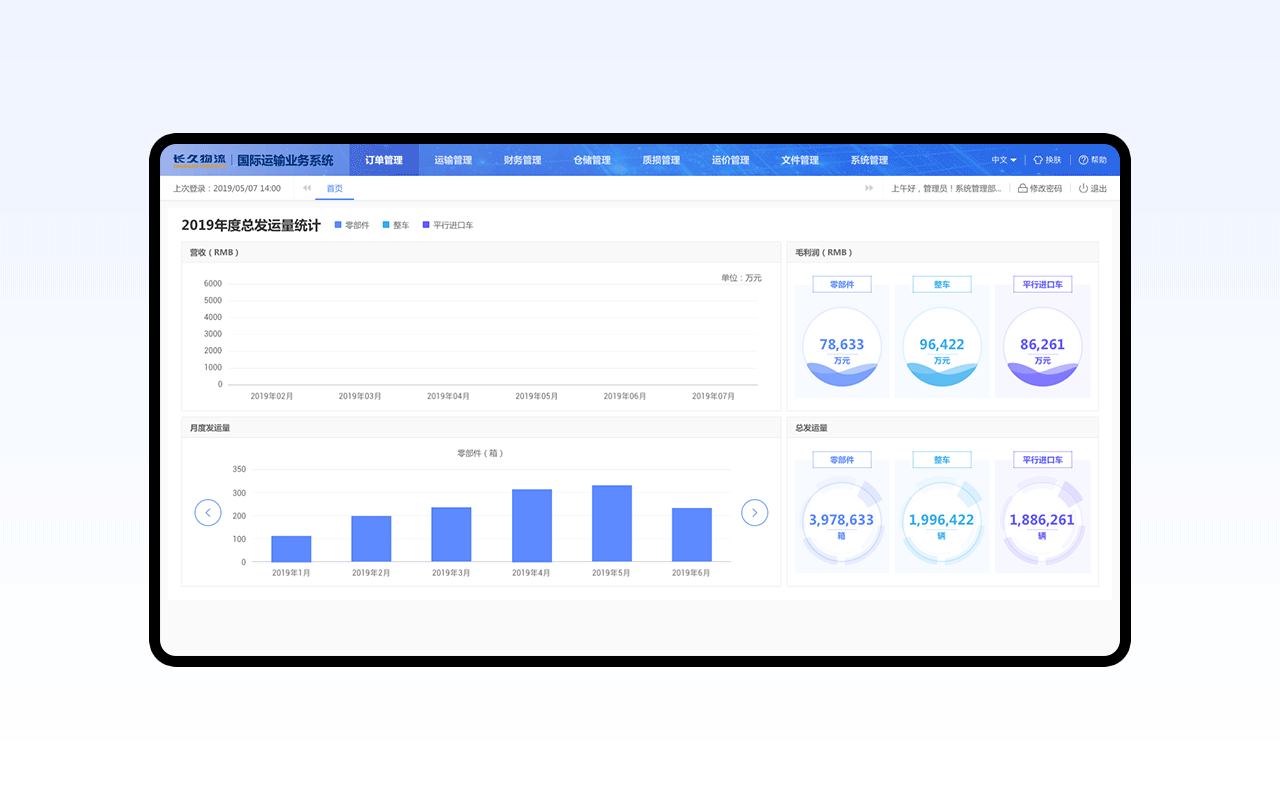This screenshot has width=1280, height=800.
Task: Click the 上次登录 timestamp text
Action: click(227, 188)
